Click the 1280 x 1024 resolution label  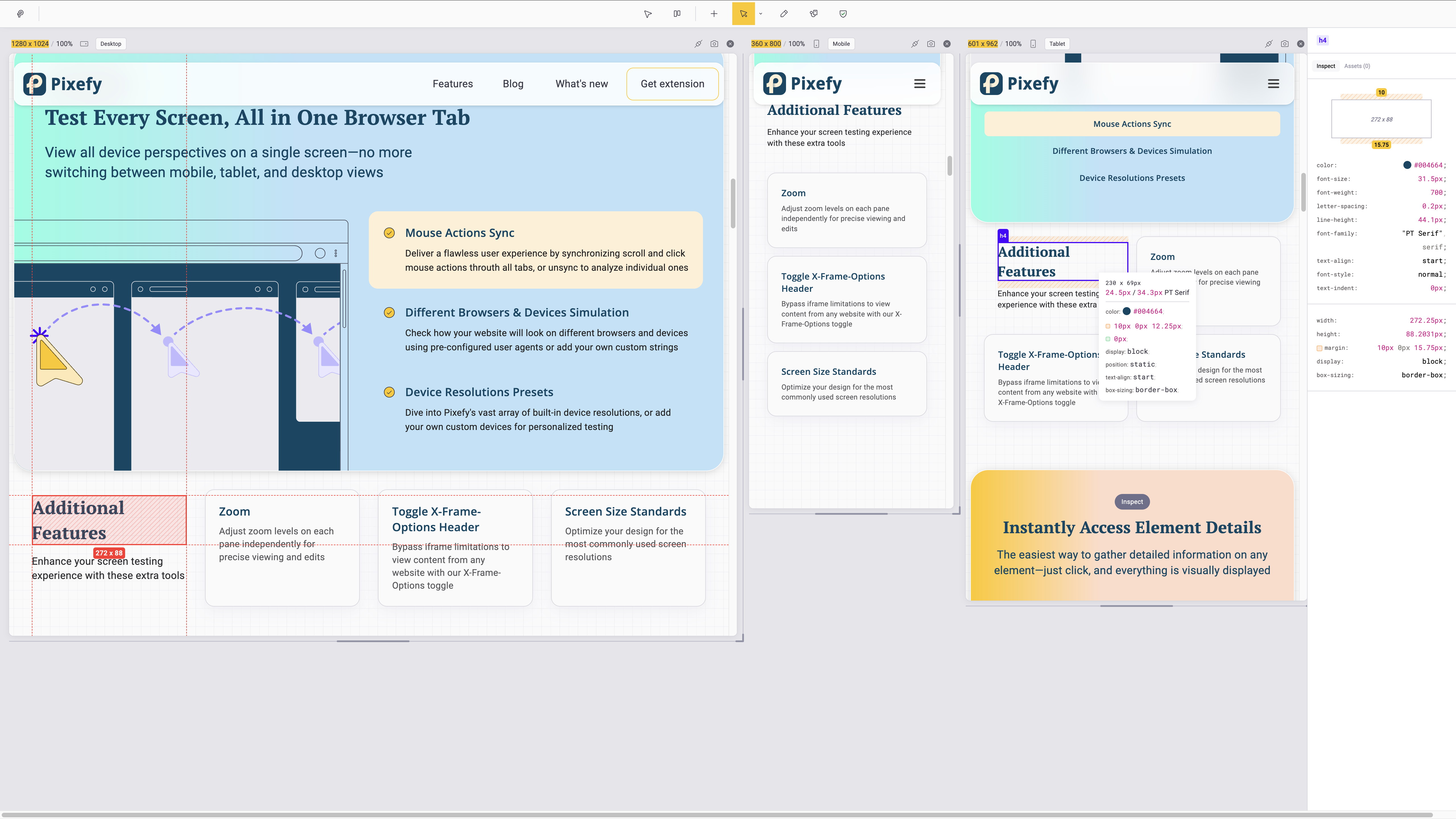[30, 44]
